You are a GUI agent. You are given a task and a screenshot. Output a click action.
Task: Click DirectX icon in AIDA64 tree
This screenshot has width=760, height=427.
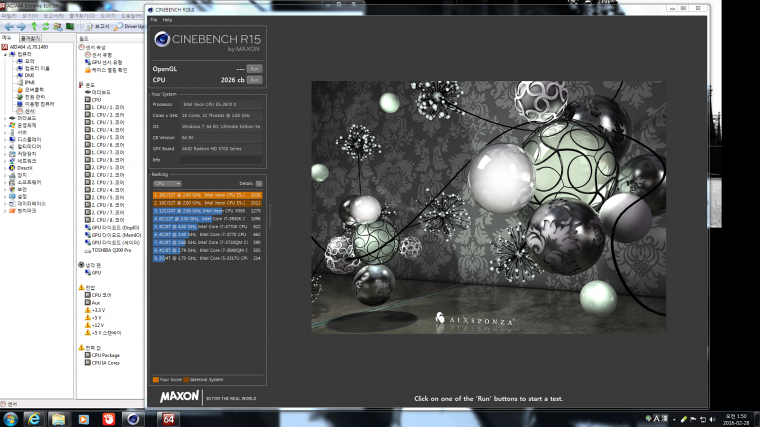[x=12, y=168]
